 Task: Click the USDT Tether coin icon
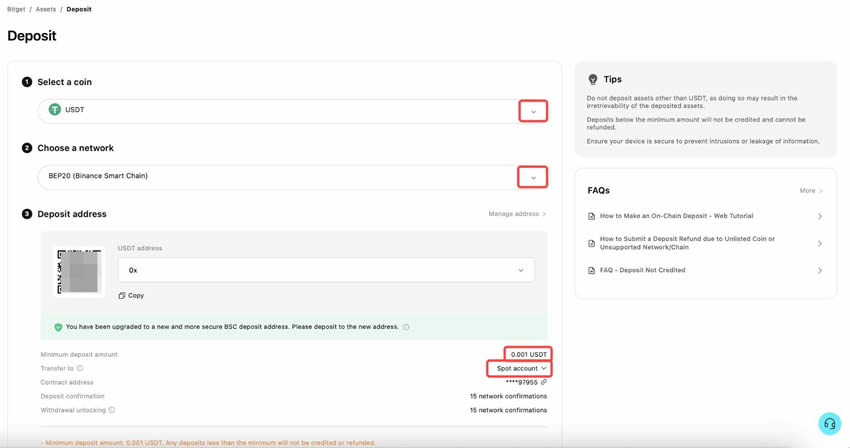(55, 110)
